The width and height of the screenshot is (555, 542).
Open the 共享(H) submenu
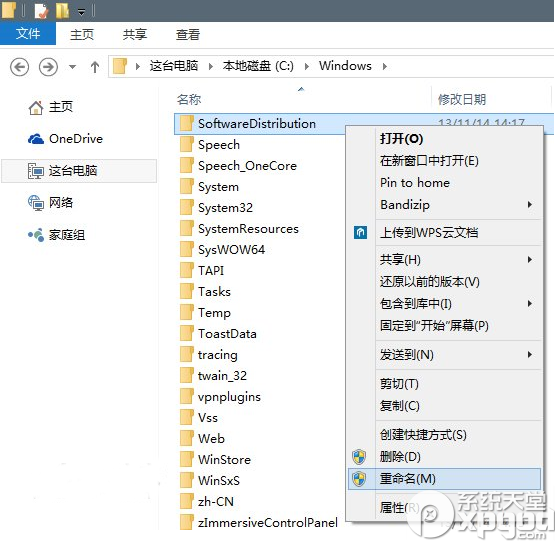pyautogui.click(x=445, y=260)
